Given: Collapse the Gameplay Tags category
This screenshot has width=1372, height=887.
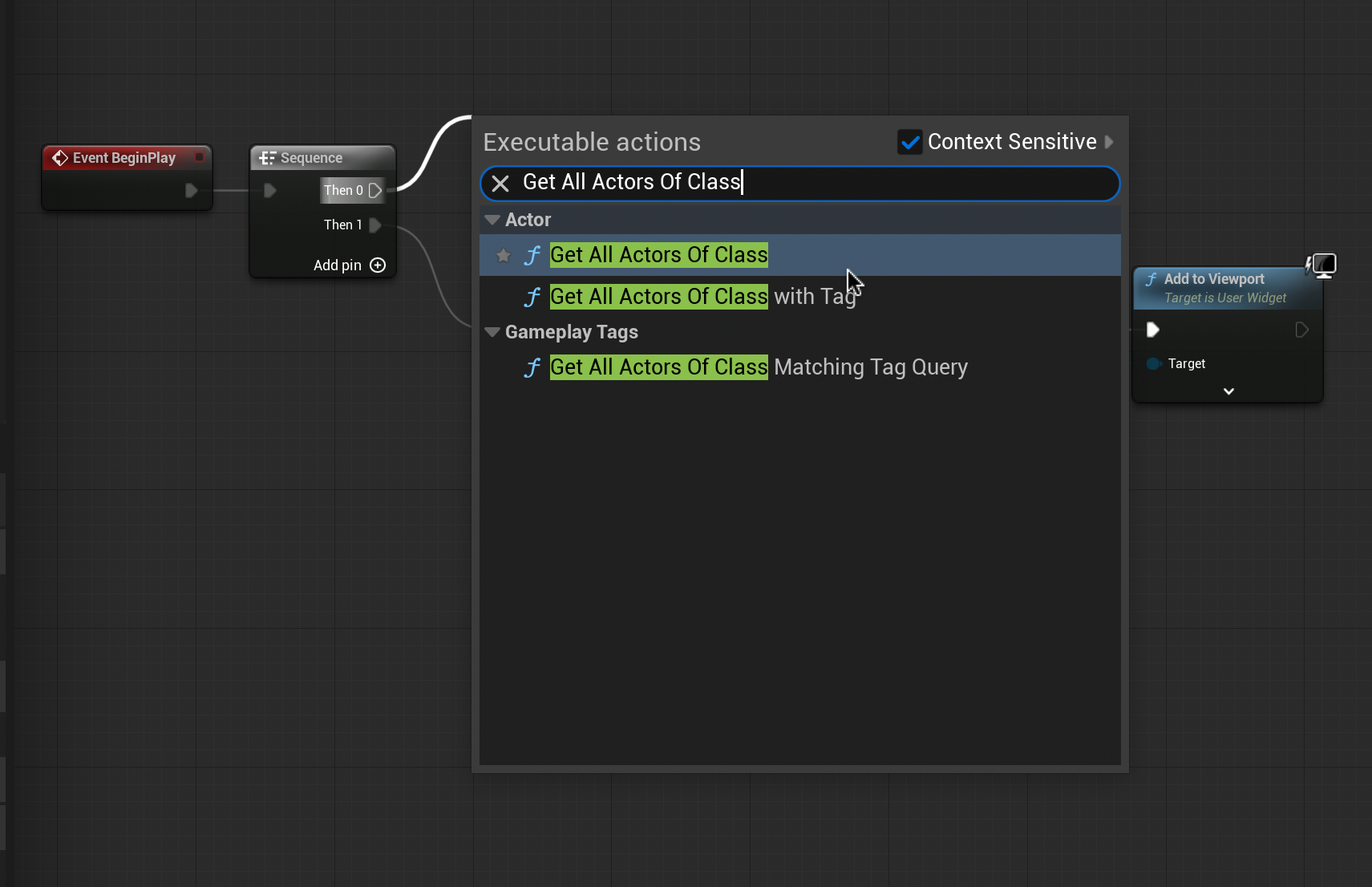Looking at the screenshot, I should (x=492, y=332).
